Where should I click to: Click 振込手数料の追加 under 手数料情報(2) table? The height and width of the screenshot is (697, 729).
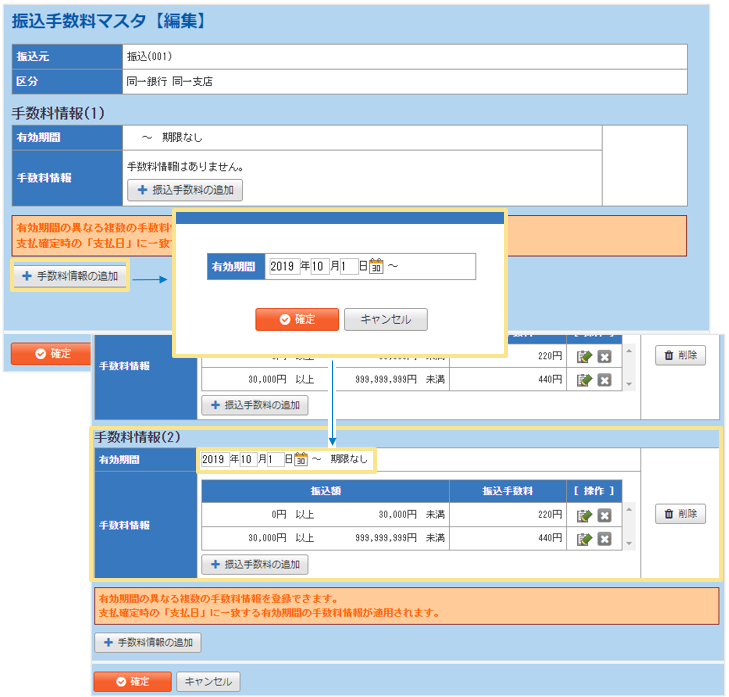255,564
